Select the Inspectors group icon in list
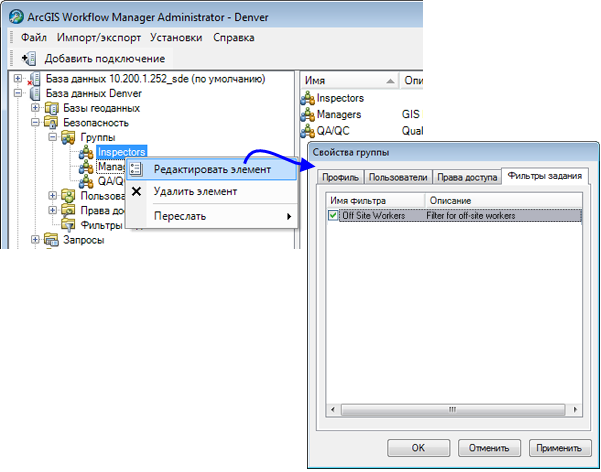The width and height of the screenshot is (601, 472). [308, 98]
